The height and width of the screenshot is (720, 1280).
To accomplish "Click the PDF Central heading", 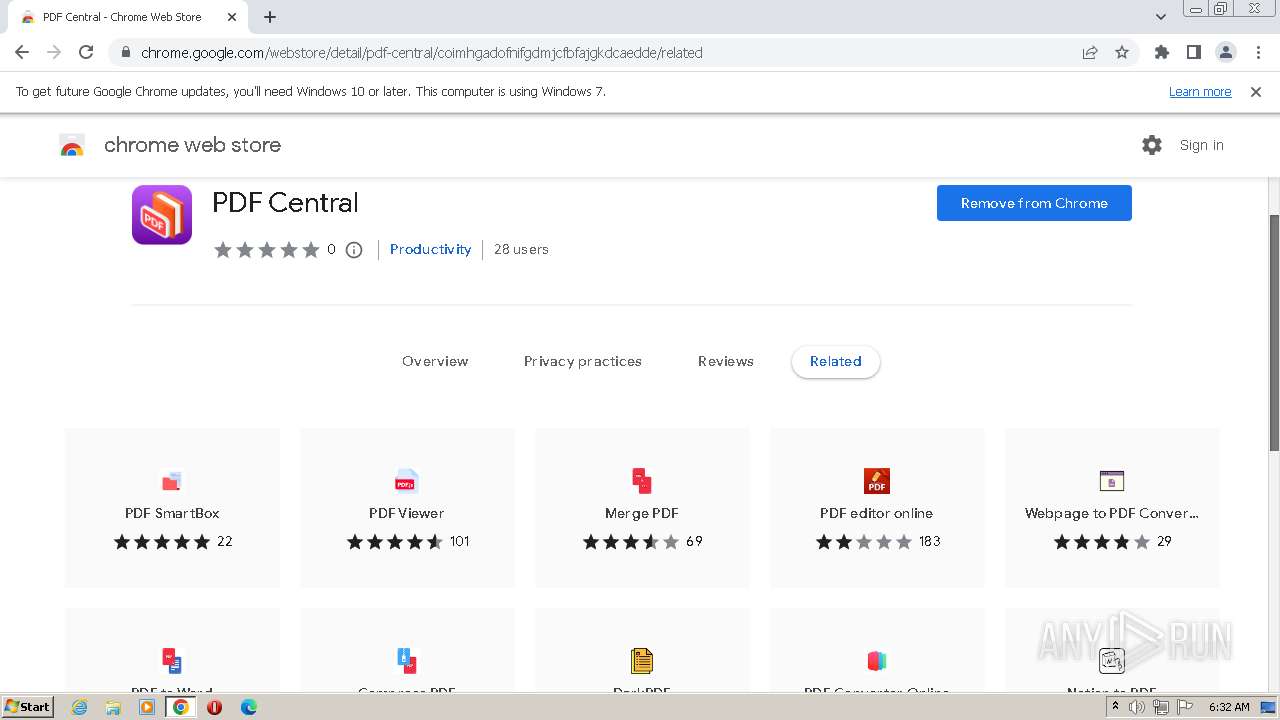I will (285, 203).
